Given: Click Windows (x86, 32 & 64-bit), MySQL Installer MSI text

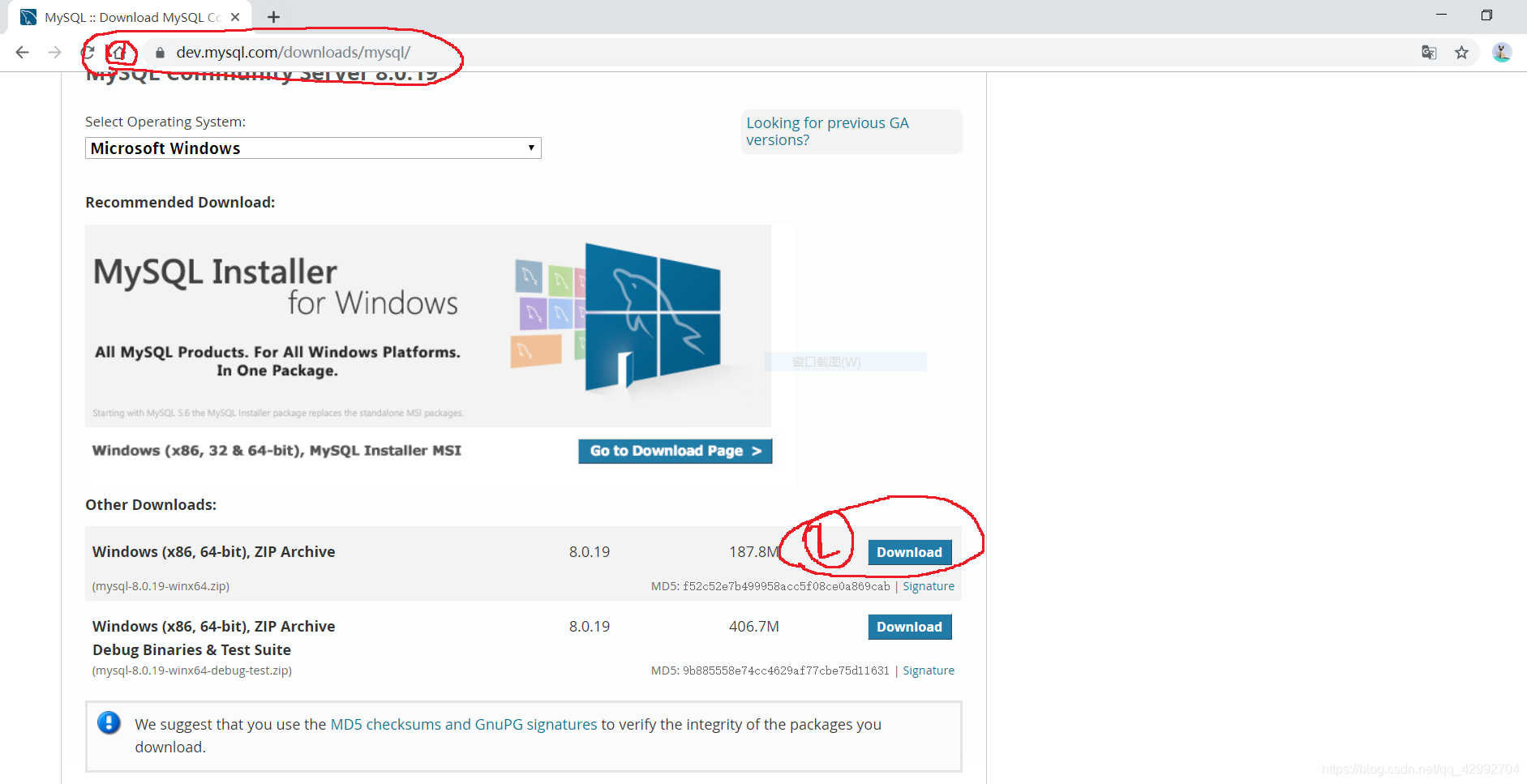Looking at the screenshot, I should click(x=277, y=451).
